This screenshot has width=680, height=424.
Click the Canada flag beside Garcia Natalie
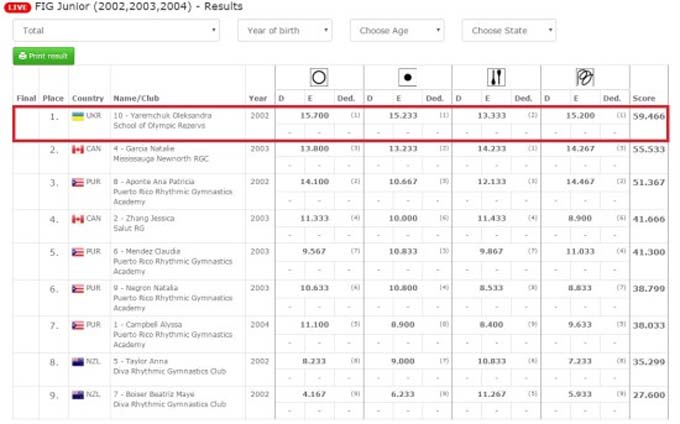pyautogui.click(x=78, y=149)
